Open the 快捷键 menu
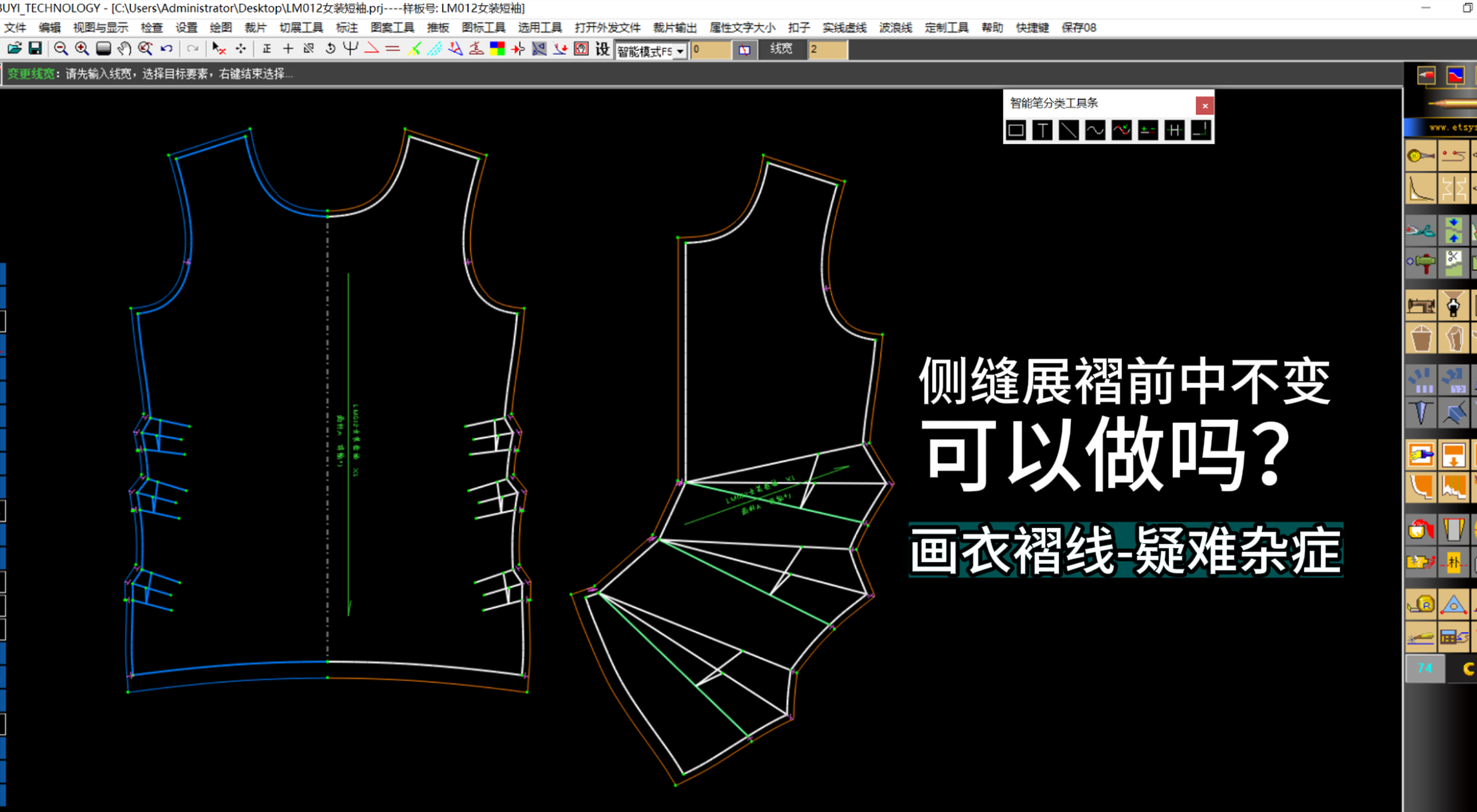The image size is (1477, 812). [x=1032, y=27]
